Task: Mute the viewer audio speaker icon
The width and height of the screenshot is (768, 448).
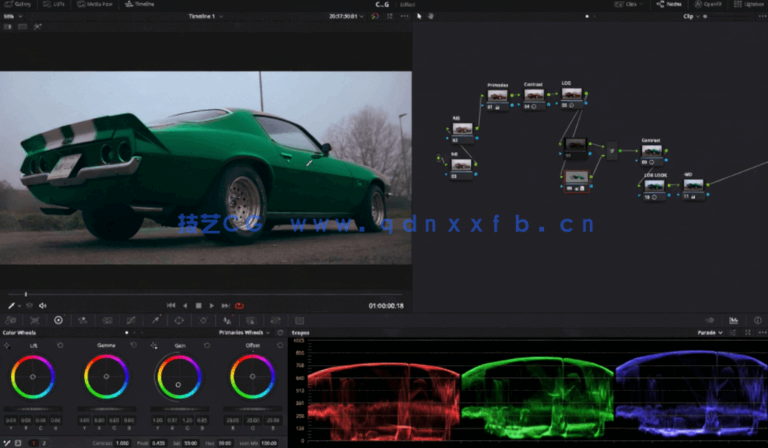Action: [43, 306]
